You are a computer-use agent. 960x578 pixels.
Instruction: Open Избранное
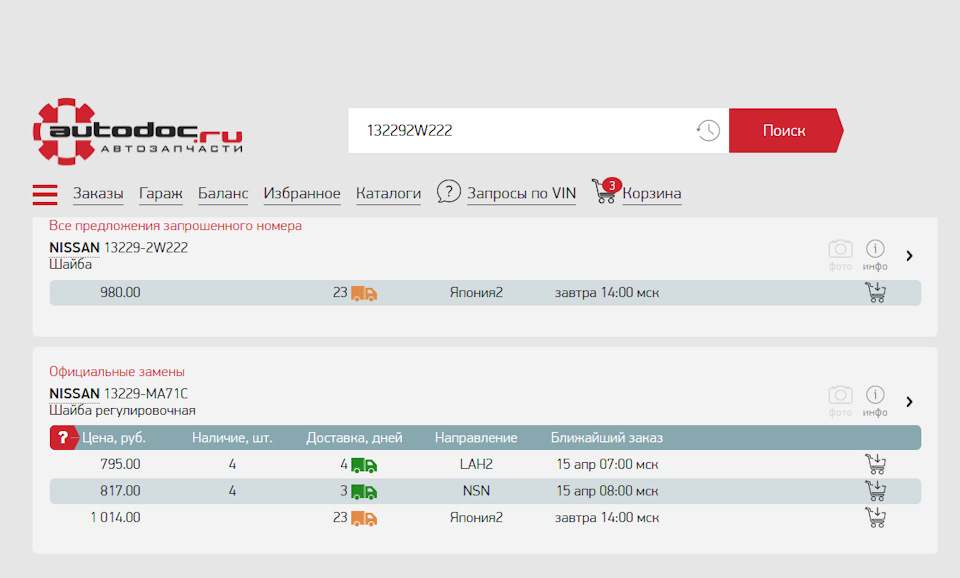pos(302,193)
